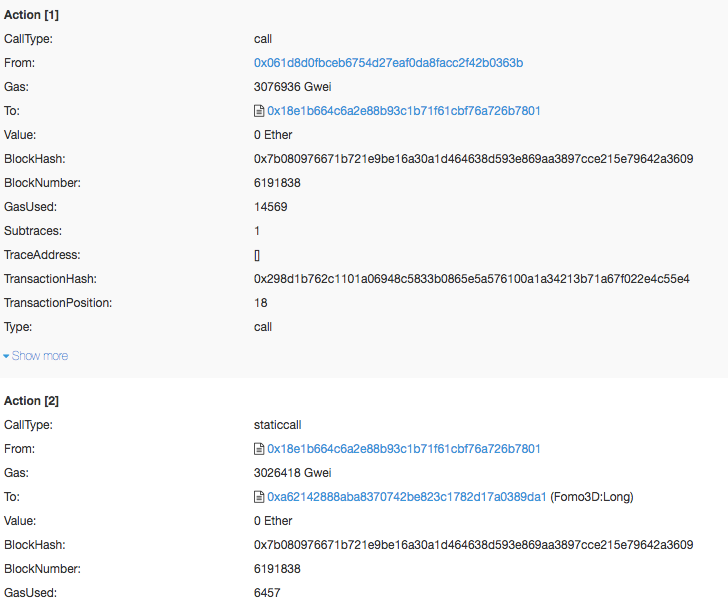Click contract icon beside Action 1 To address
Screen dimensions: 728x608
click(259, 111)
